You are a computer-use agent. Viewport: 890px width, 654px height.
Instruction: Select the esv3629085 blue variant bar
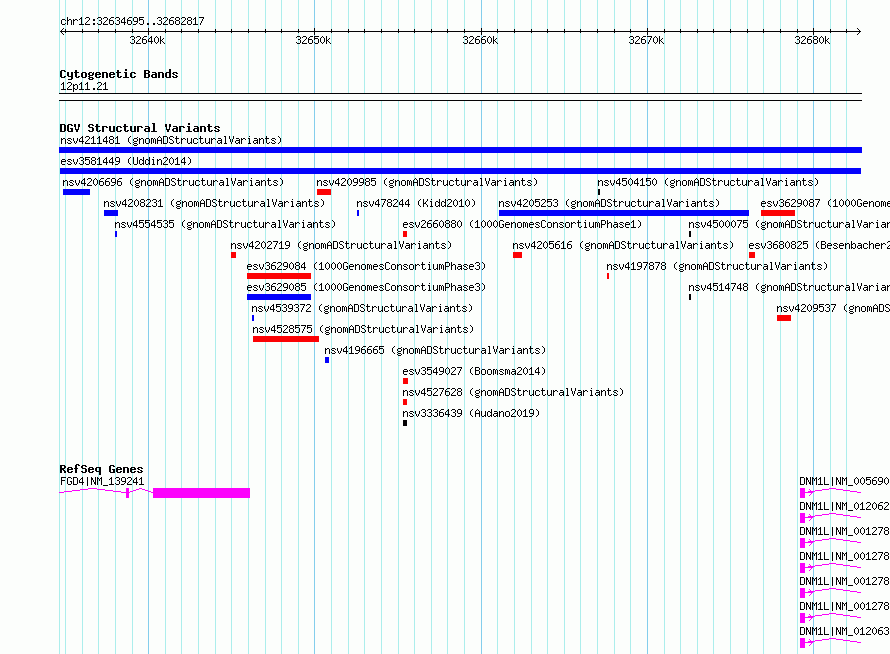(x=279, y=297)
